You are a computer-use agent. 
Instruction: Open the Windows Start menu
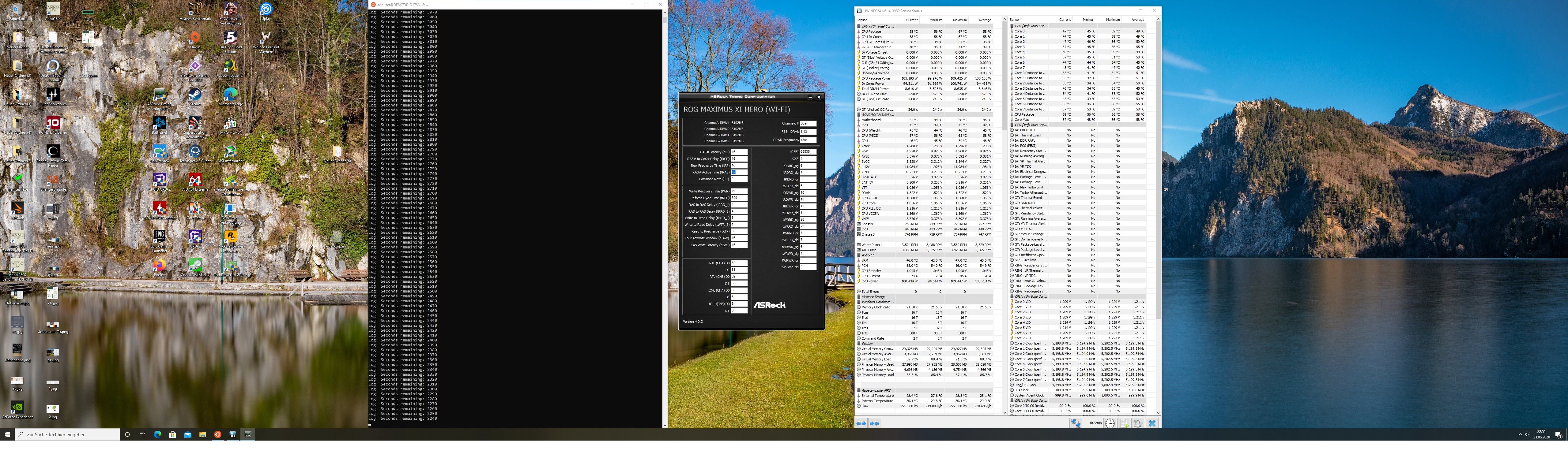click(x=7, y=435)
